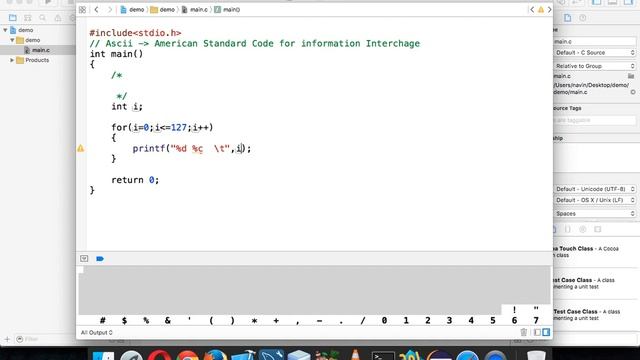Open All Output filter dropdown
This screenshot has height=360, width=640.
[96, 333]
